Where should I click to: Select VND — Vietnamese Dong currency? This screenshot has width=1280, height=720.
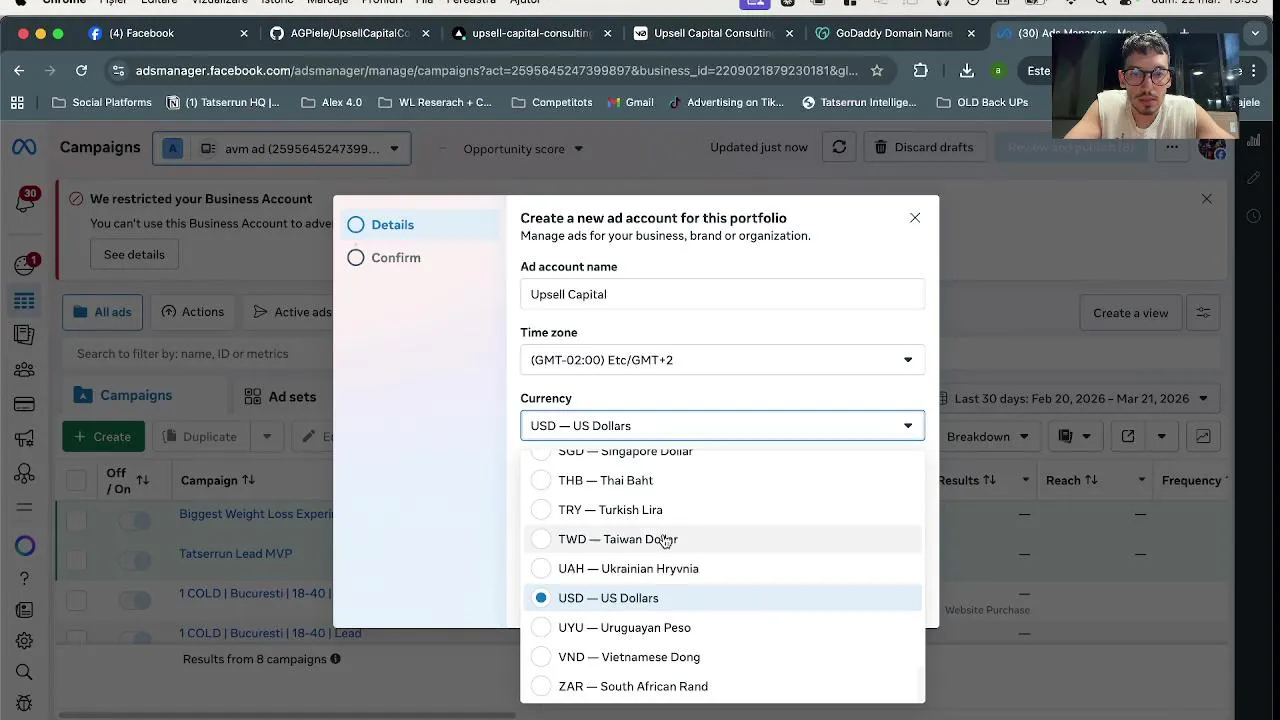click(723, 657)
